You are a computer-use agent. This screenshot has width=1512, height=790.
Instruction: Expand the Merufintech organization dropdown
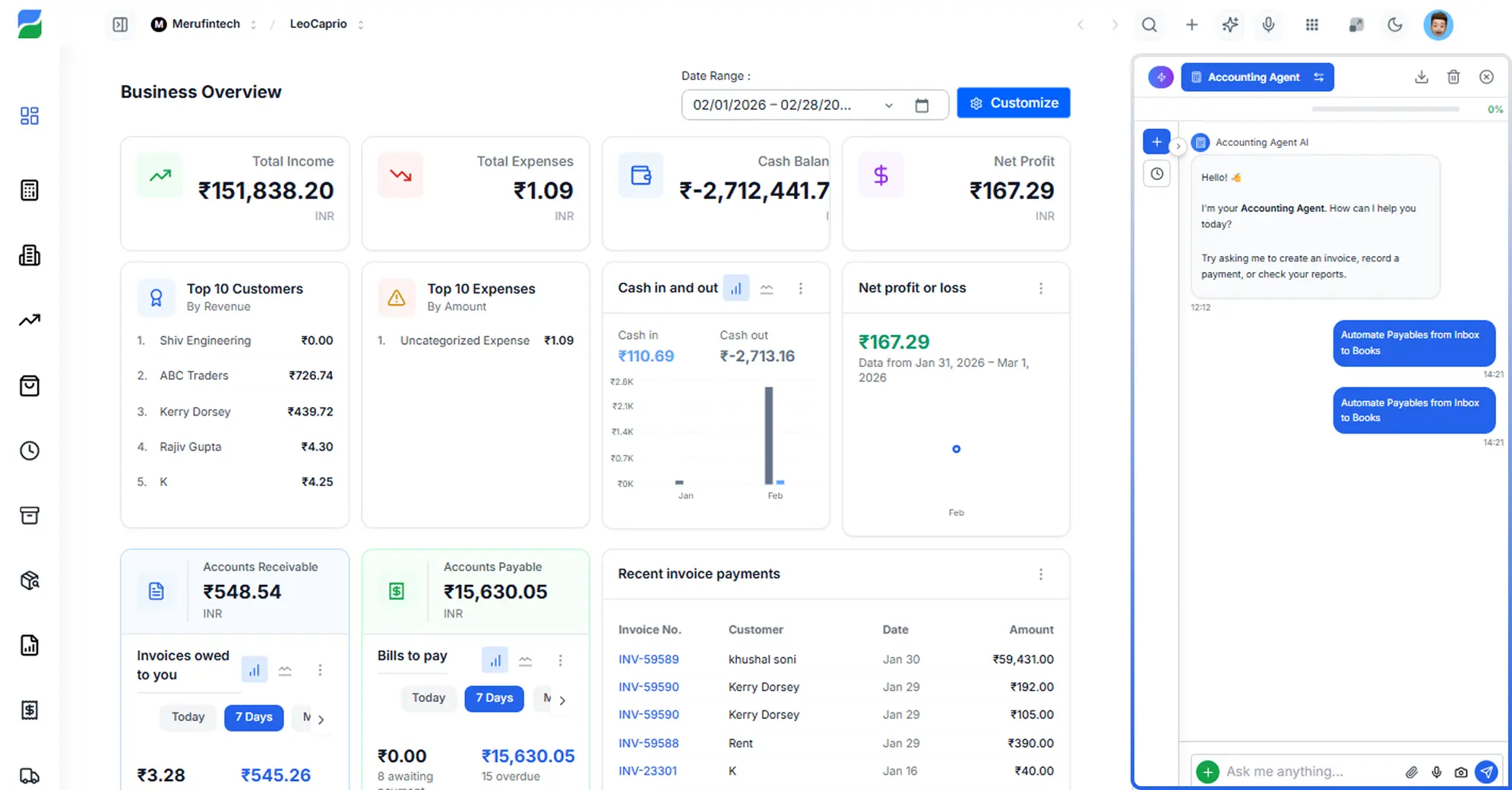click(254, 24)
